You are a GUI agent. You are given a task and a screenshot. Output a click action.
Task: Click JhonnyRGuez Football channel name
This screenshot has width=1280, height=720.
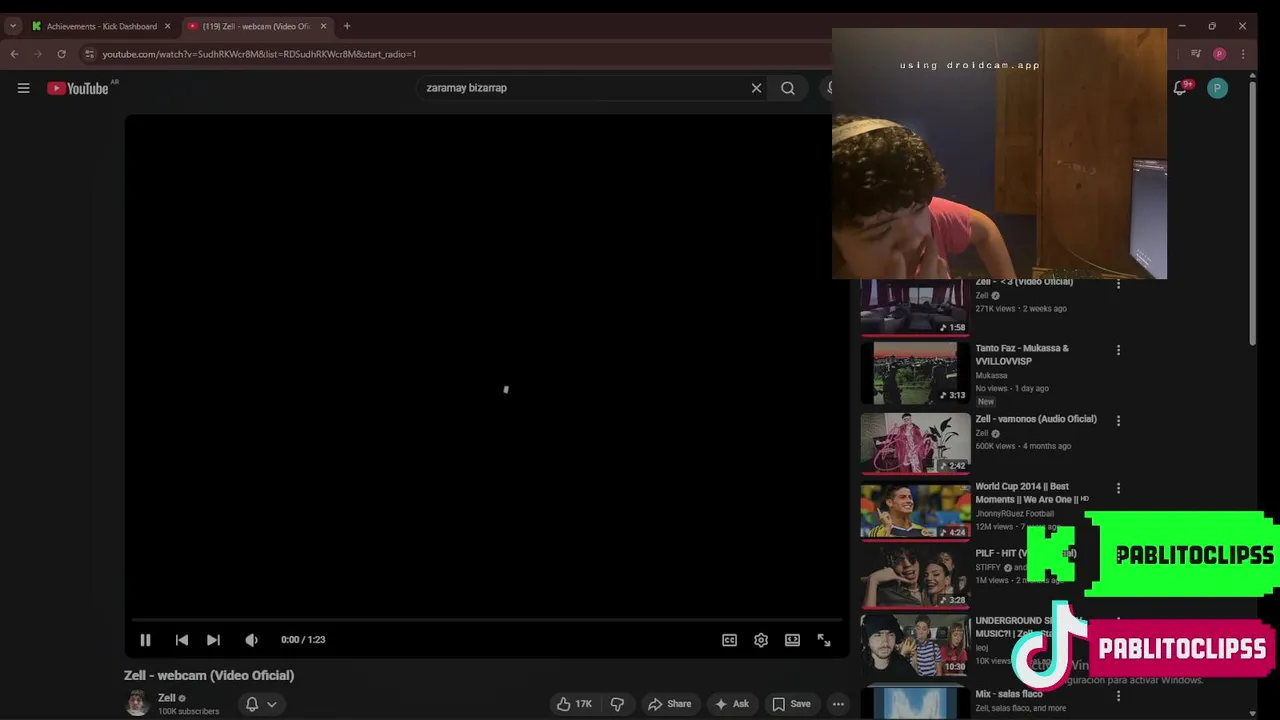coord(1015,514)
